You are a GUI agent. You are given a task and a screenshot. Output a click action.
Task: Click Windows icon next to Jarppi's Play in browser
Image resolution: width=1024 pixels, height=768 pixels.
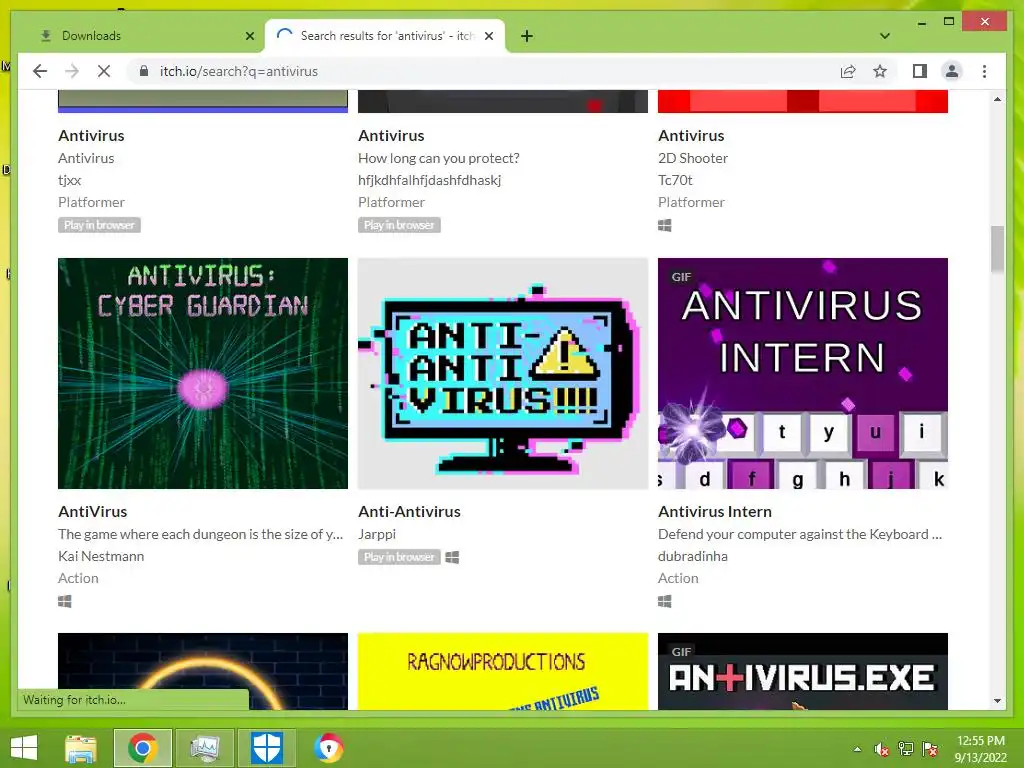pos(452,557)
